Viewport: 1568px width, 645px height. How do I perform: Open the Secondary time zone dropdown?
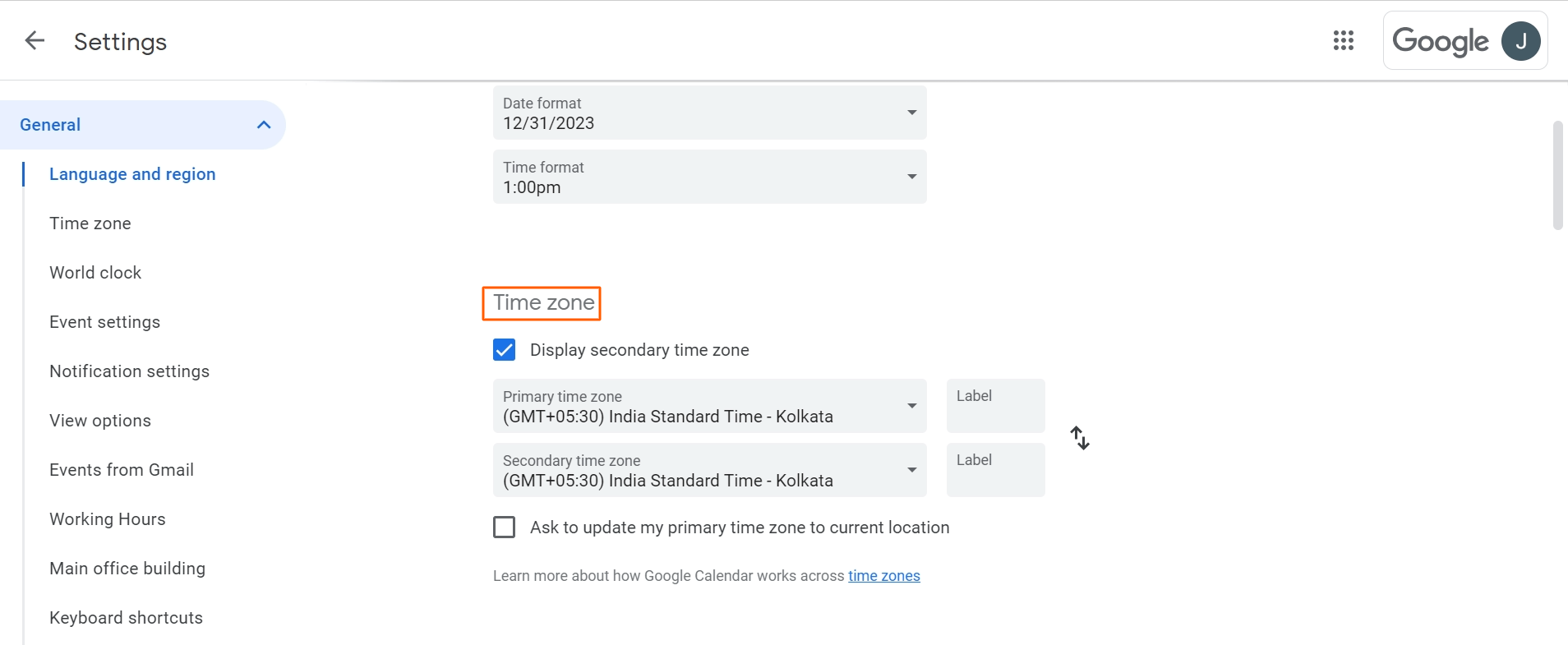pyautogui.click(x=709, y=470)
